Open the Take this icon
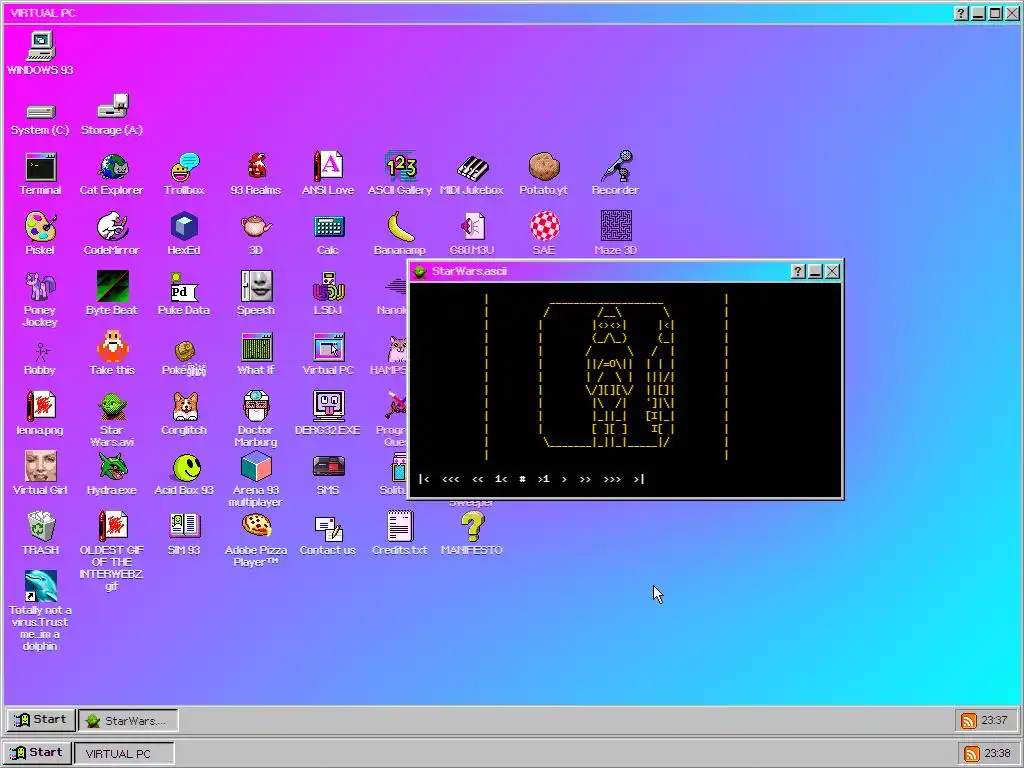This screenshot has height=768, width=1024. pos(112,347)
